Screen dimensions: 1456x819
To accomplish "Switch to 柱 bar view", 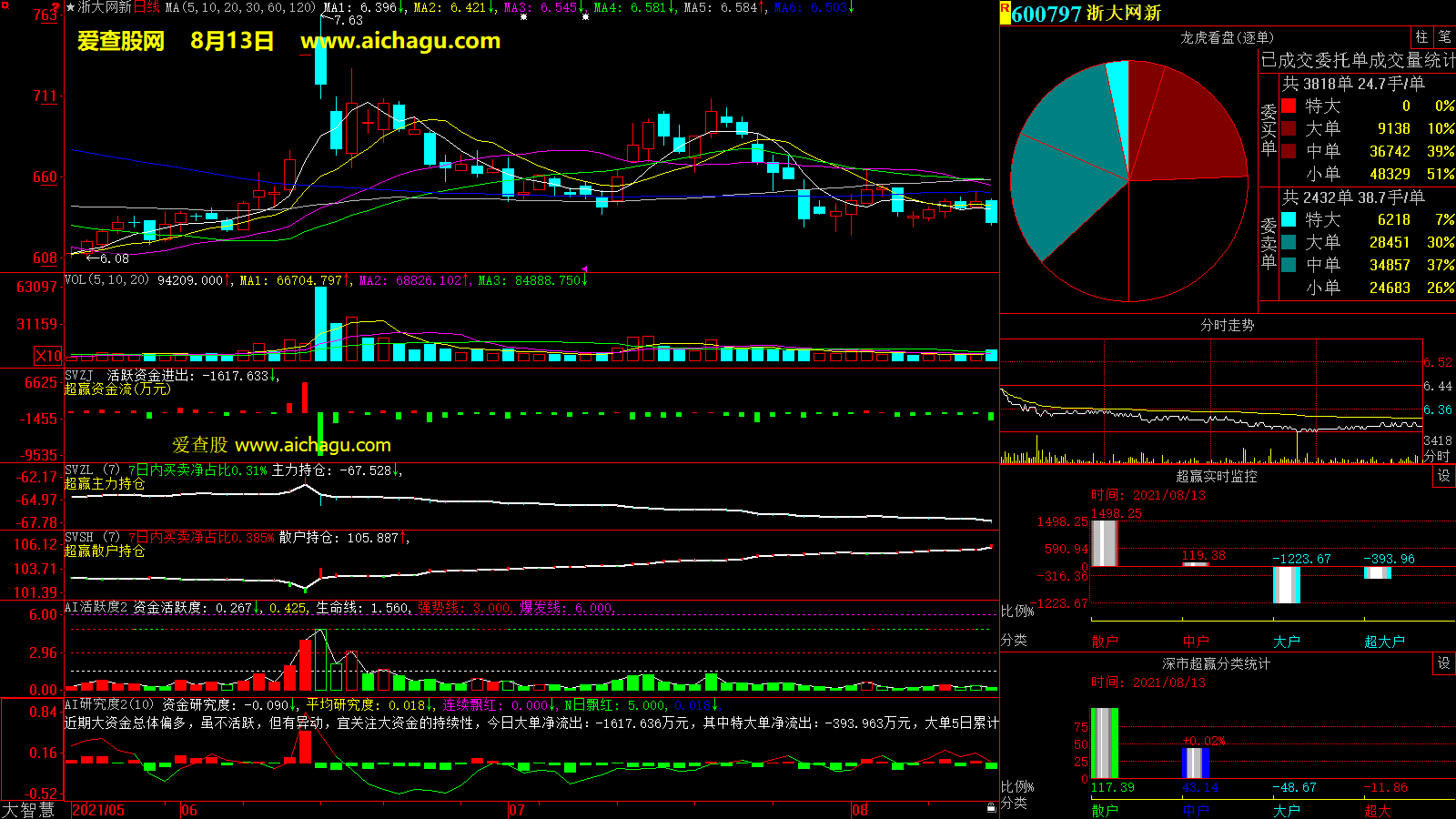I will point(1421,37).
